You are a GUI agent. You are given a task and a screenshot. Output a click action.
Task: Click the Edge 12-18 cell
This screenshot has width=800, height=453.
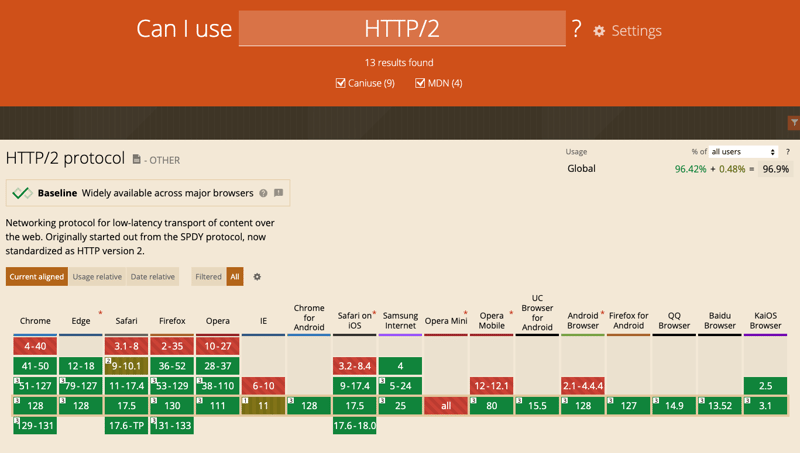click(81, 366)
